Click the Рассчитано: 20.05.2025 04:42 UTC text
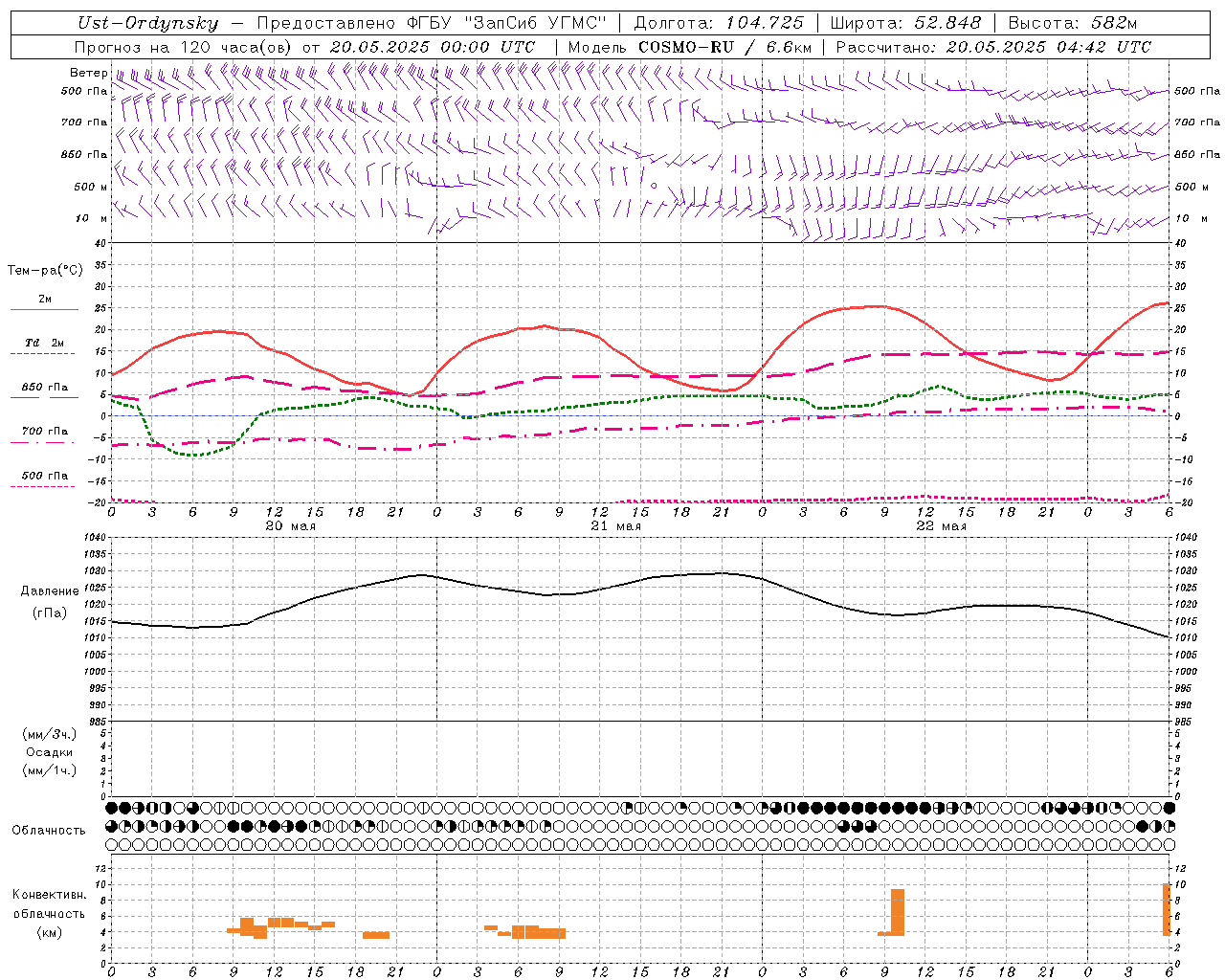1225x980 pixels. point(993,47)
